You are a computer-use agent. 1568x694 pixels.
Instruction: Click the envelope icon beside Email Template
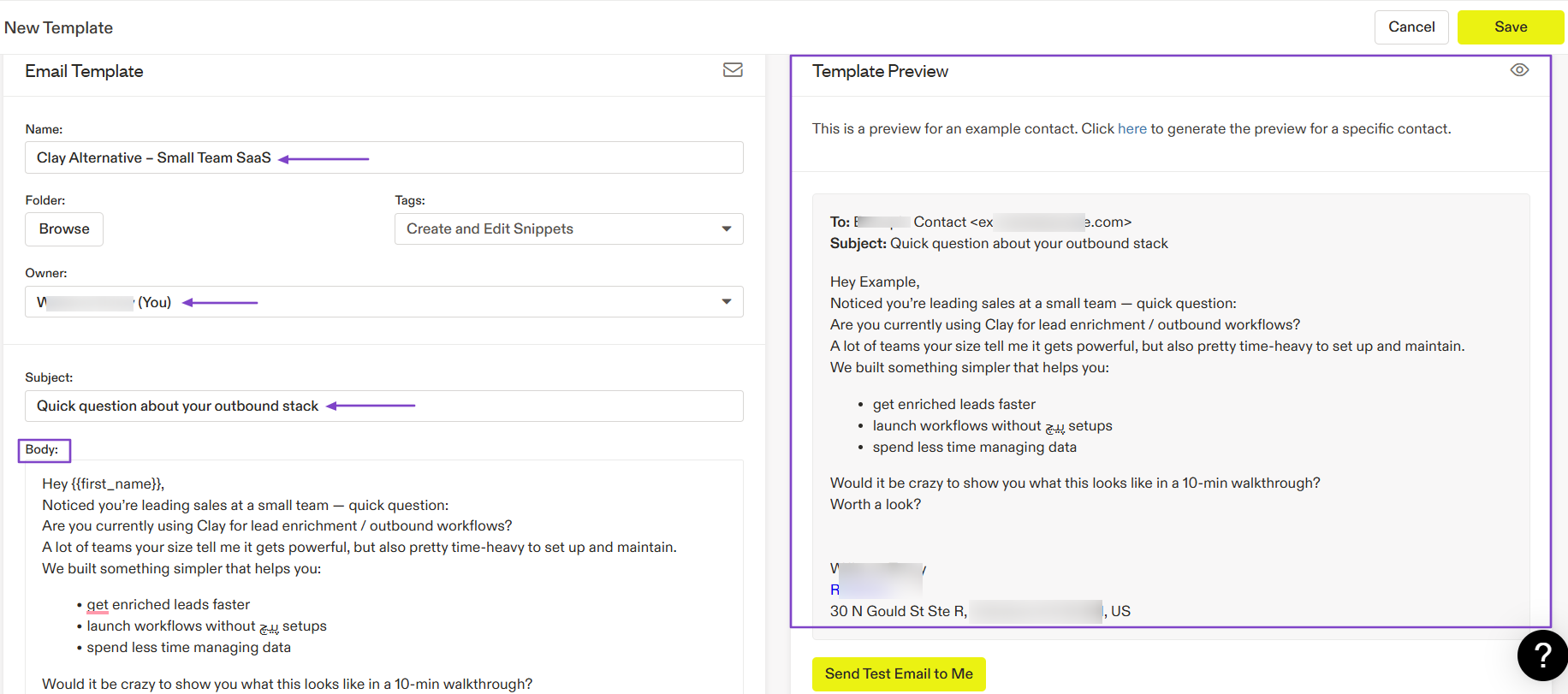pos(733,70)
